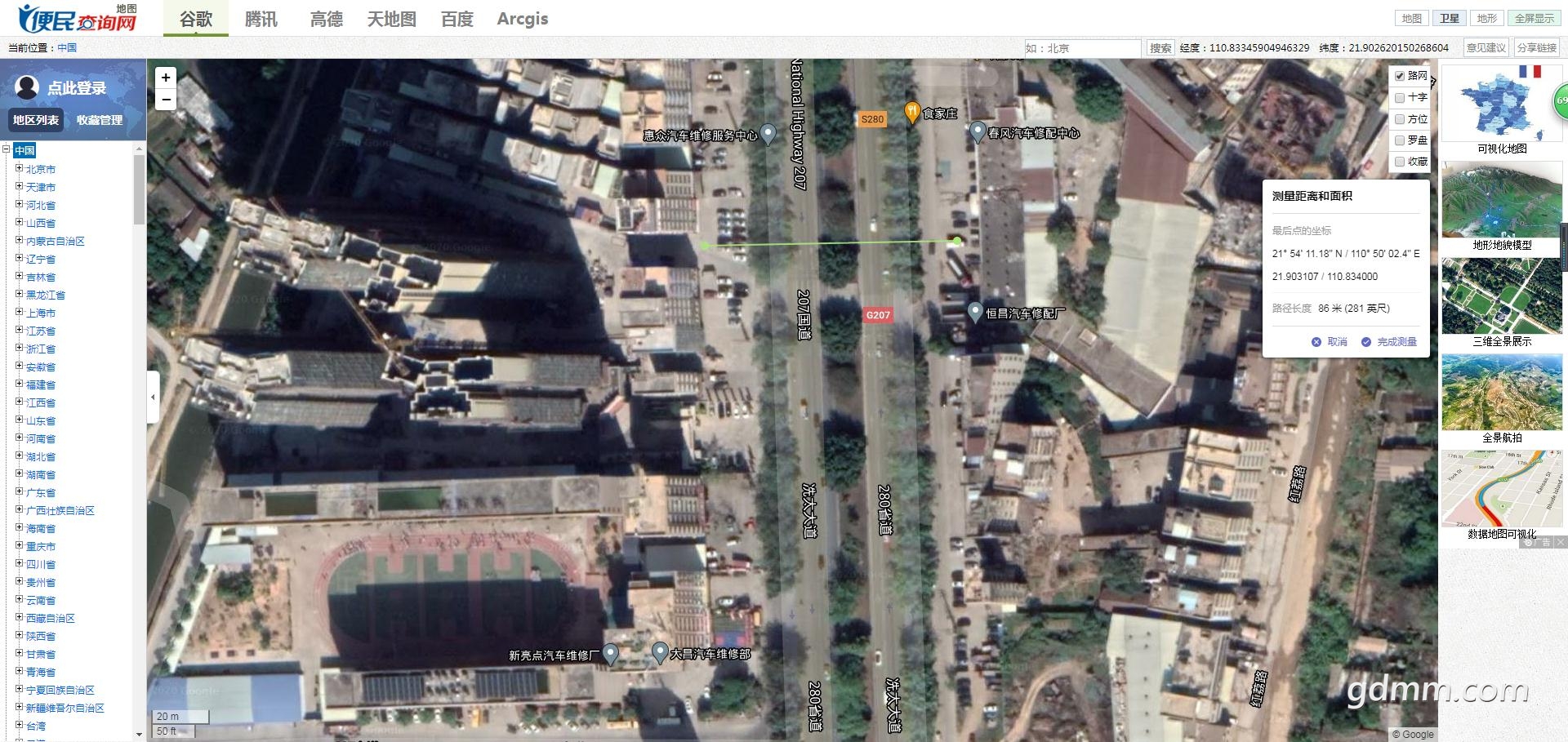Switch to the 腾讯 map tab

point(261,19)
